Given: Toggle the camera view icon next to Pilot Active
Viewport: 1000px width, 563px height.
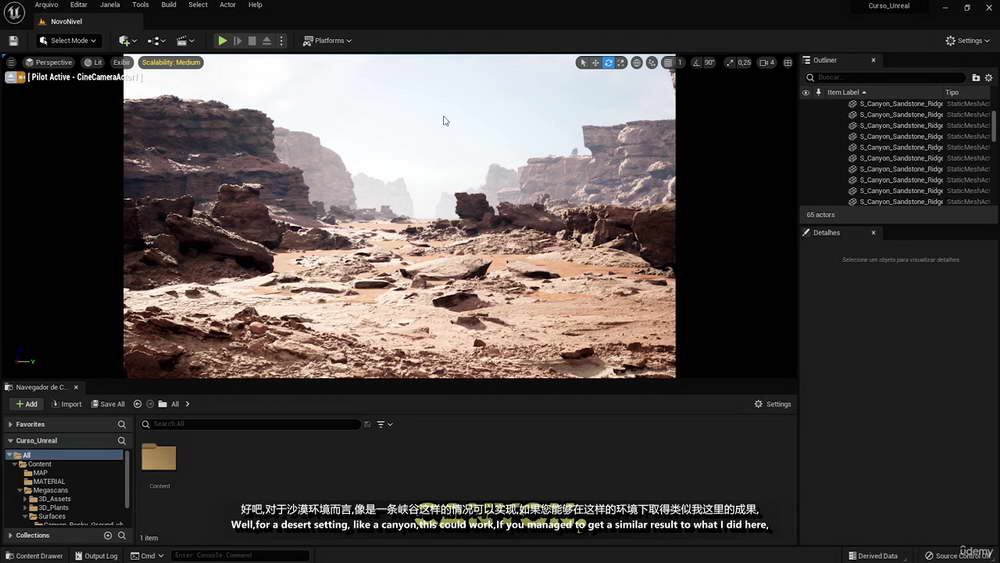Looking at the screenshot, I should tap(21, 77).
